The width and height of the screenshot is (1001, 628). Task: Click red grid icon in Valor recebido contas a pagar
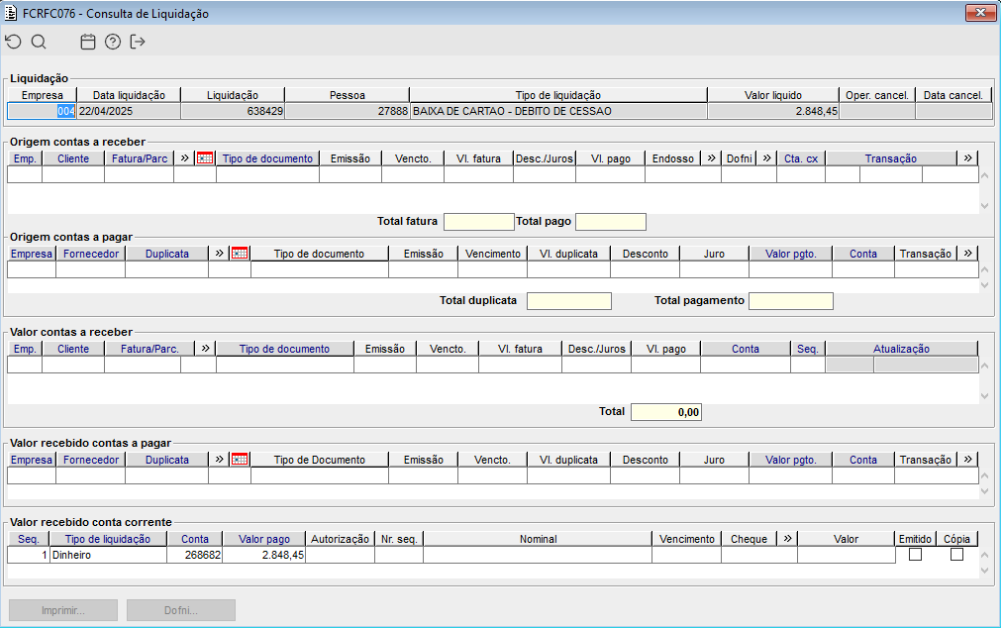239,460
